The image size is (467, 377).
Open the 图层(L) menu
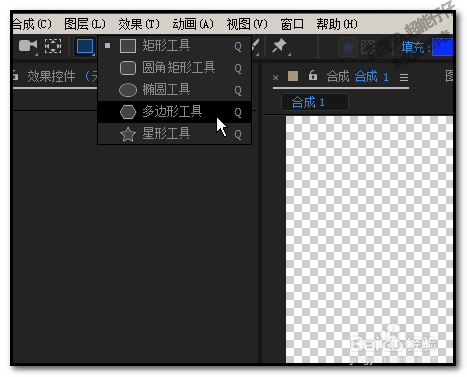point(85,24)
